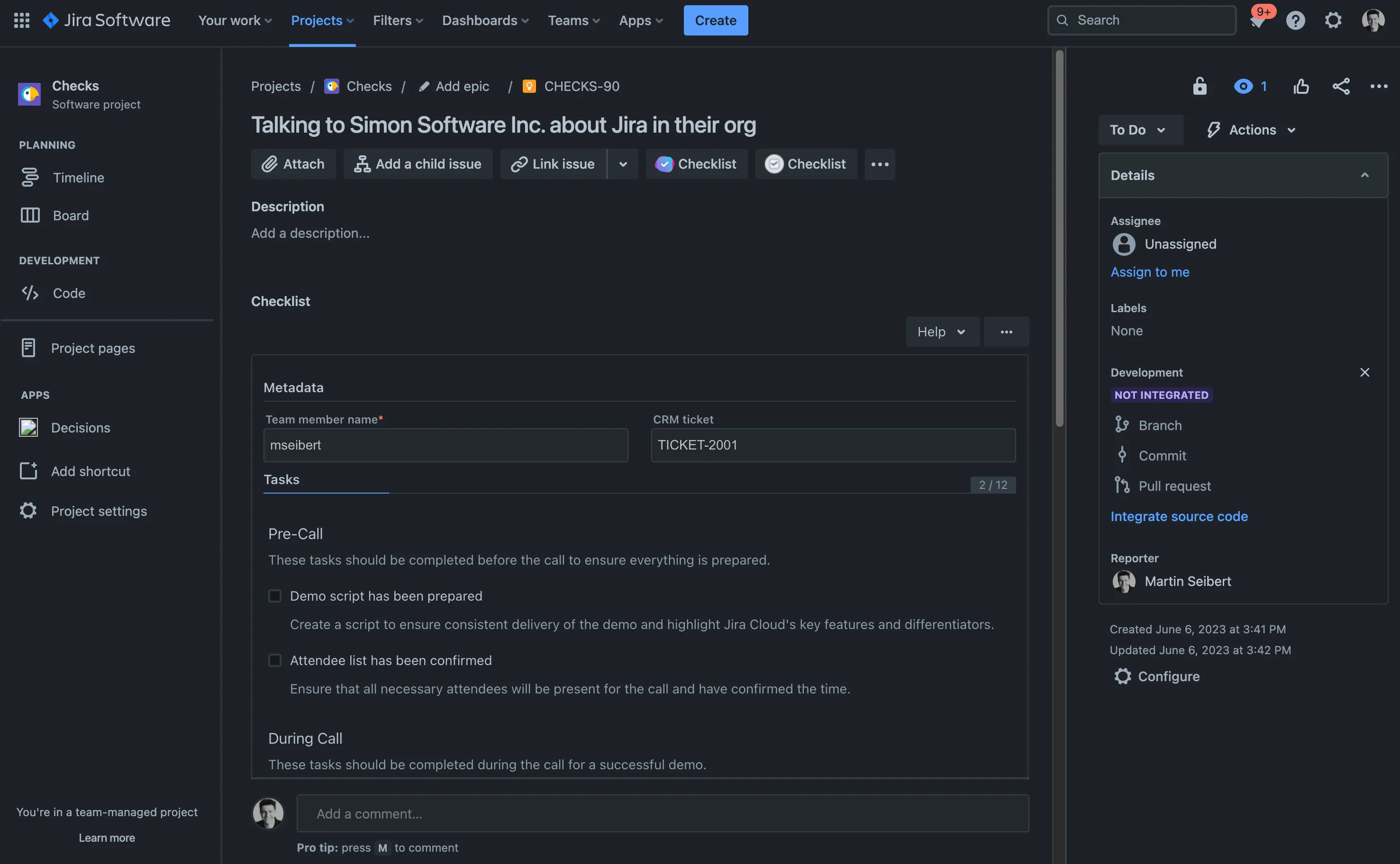Click the Search field

pos(1142,20)
